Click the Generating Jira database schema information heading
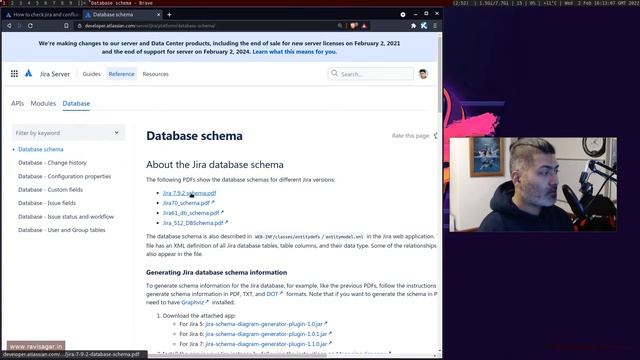640x360 pixels. point(216,272)
